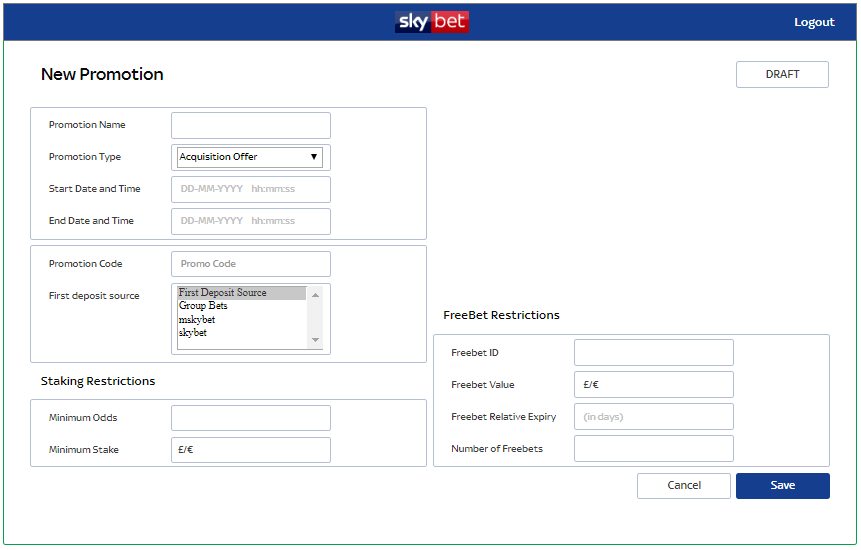
Task: Focus the Minimum Stake field
Action: (251, 450)
